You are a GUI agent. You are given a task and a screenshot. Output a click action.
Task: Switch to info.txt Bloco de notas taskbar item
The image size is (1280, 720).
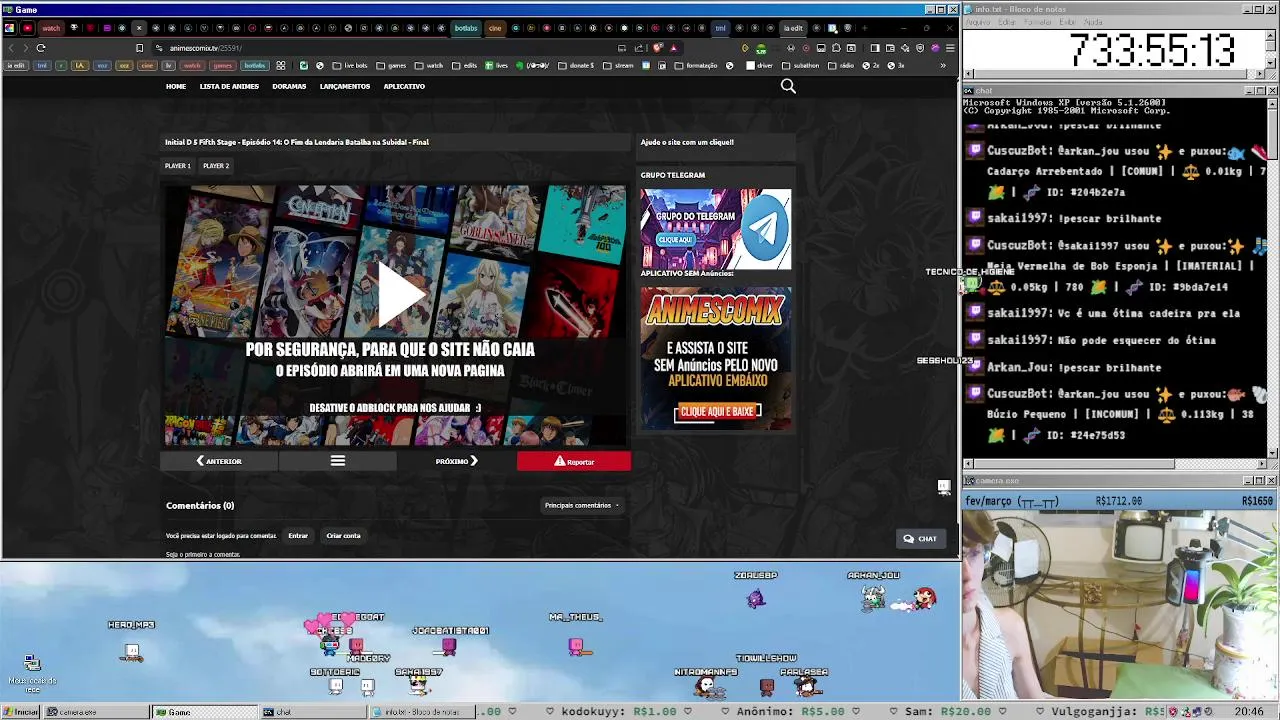[x=420, y=712]
